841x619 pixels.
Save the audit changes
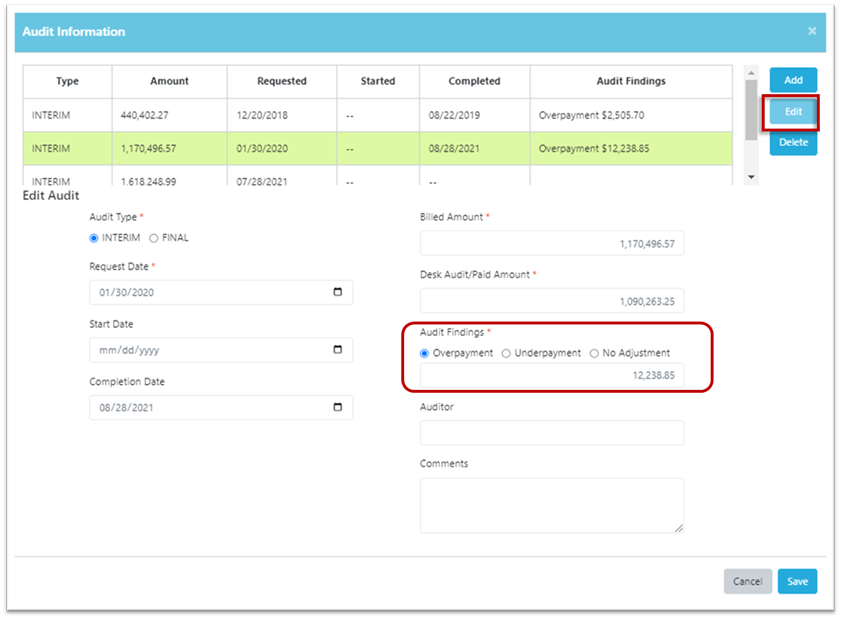(797, 581)
